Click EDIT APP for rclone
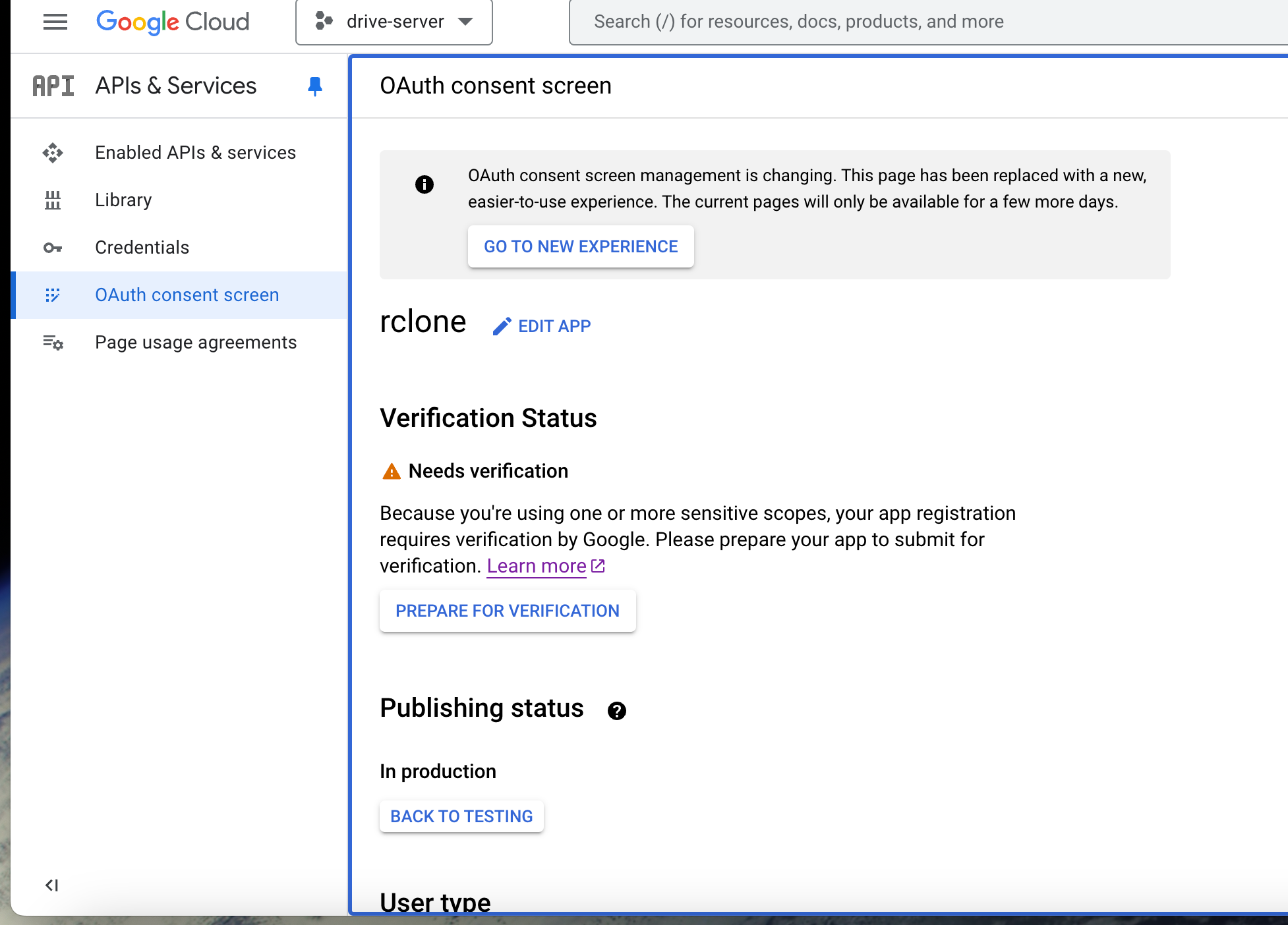Viewport: 1288px width, 925px height. (x=542, y=326)
